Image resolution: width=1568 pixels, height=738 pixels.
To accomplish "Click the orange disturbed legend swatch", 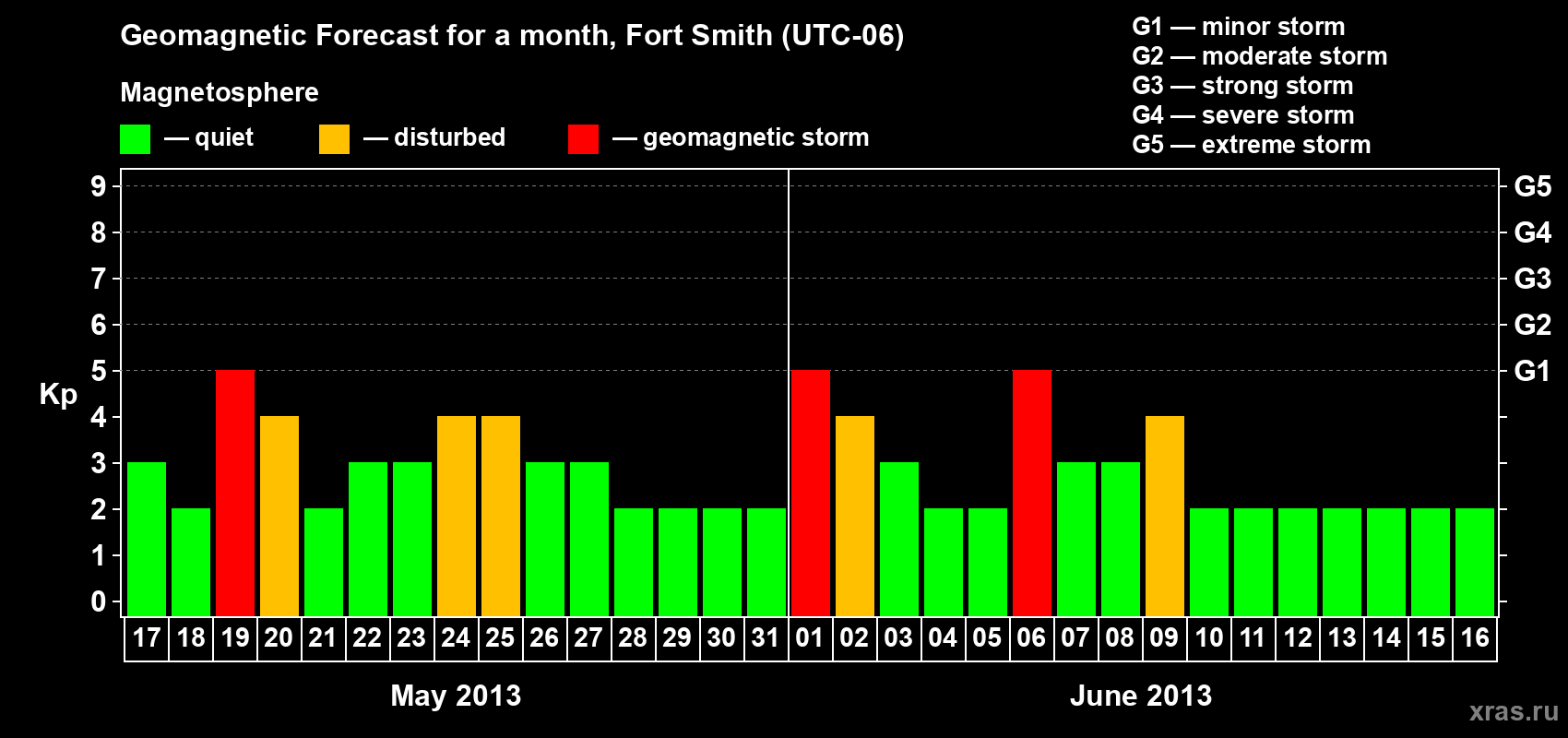I will [x=334, y=139].
